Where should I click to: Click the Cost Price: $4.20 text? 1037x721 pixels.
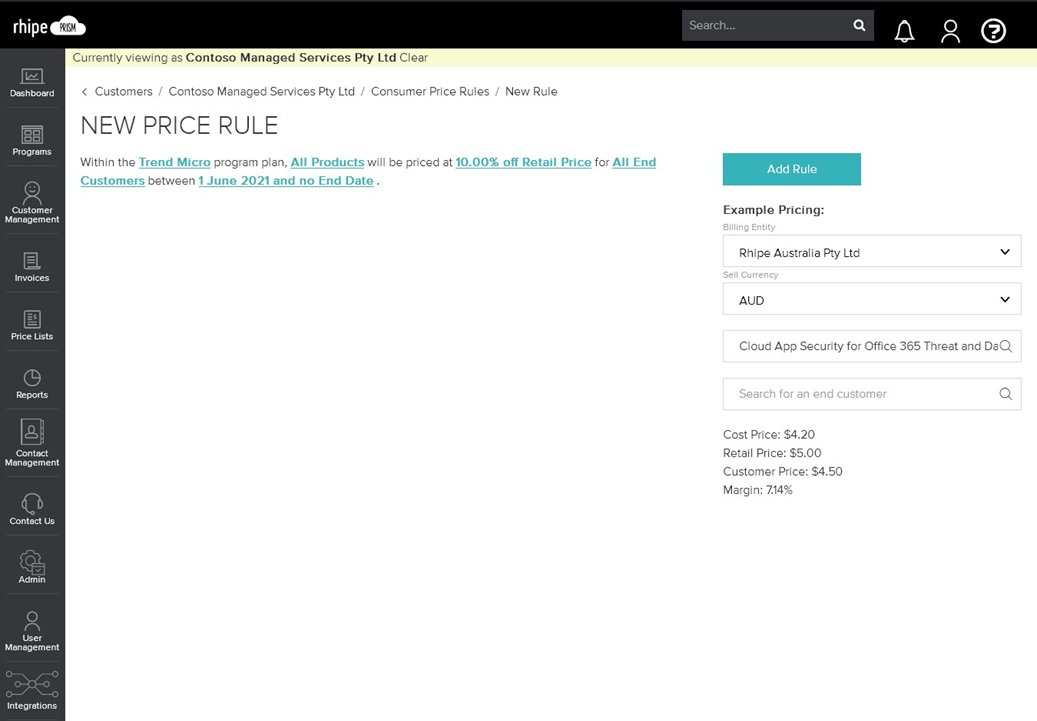click(768, 435)
